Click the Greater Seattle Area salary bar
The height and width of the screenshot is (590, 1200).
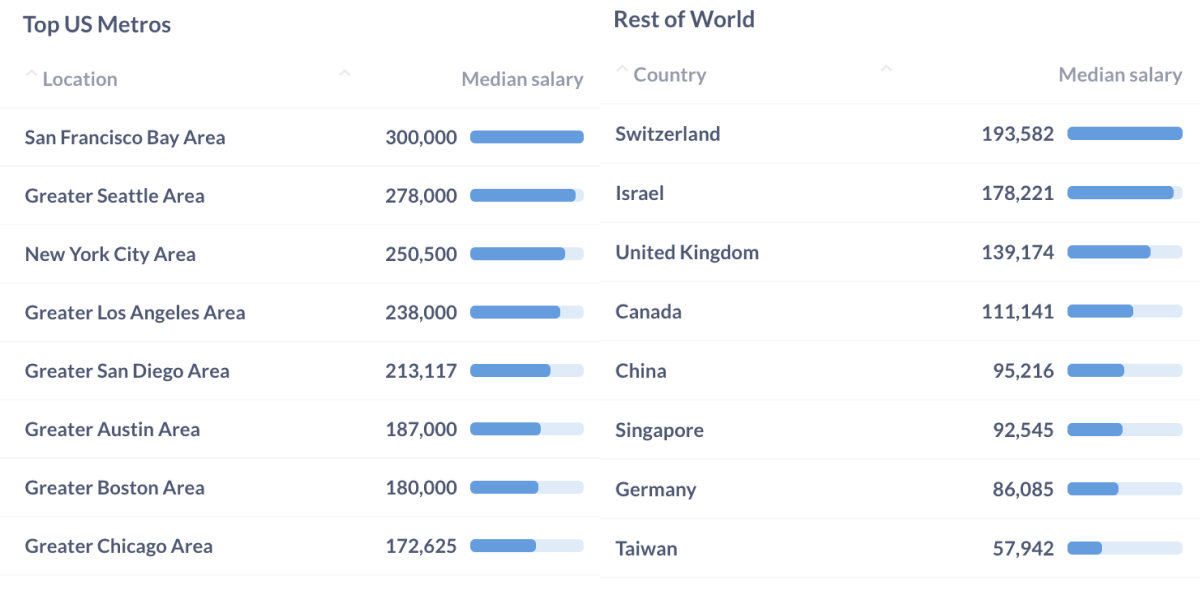click(x=527, y=196)
